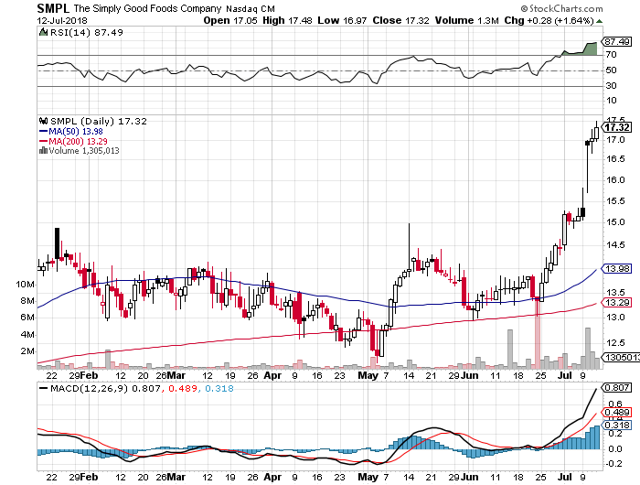Select 'The Simply Good Foods Company' title text
This screenshot has height=485, width=640.
[148, 9]
